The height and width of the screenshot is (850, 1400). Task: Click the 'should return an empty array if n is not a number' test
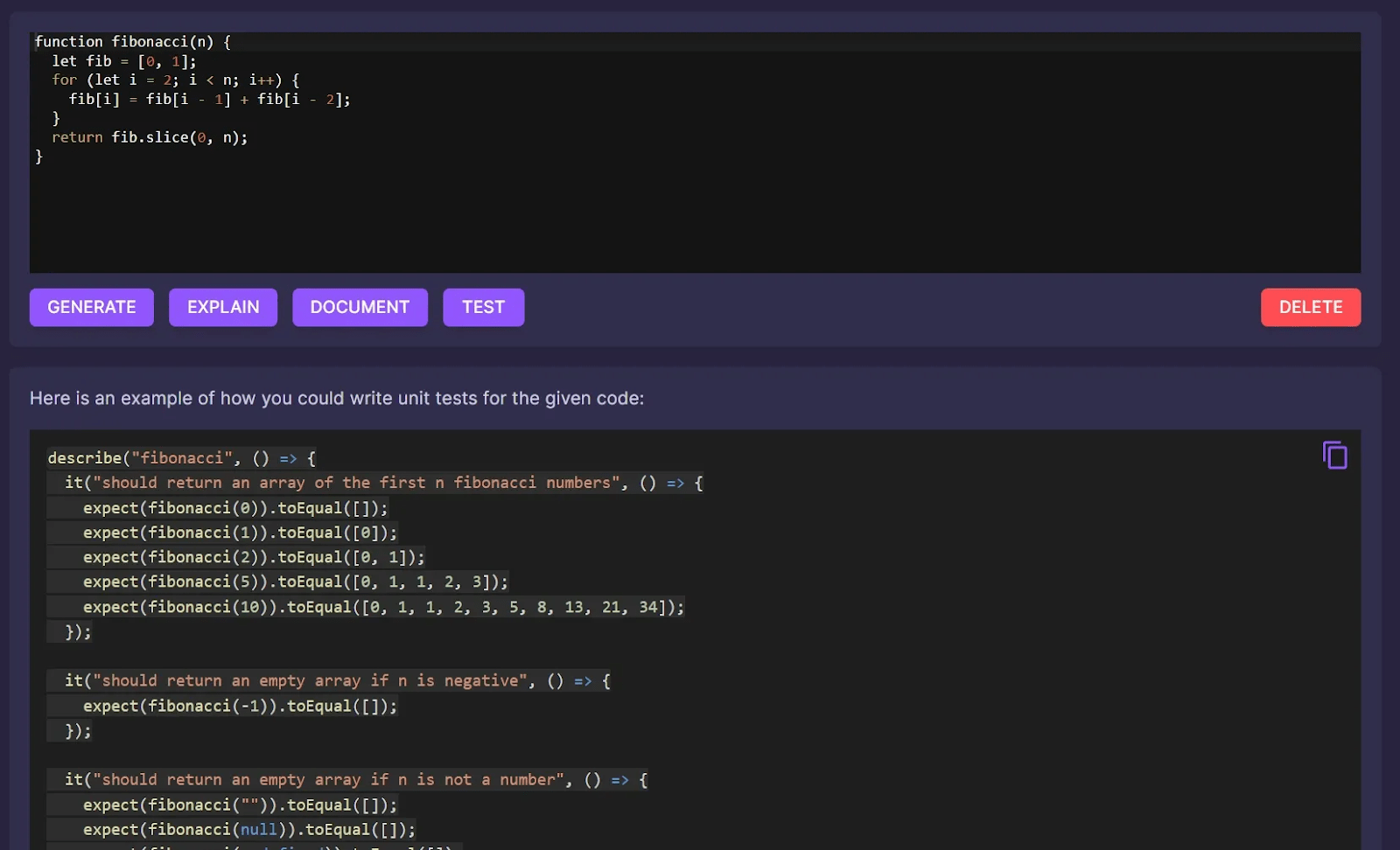click(x=353, y=779)
